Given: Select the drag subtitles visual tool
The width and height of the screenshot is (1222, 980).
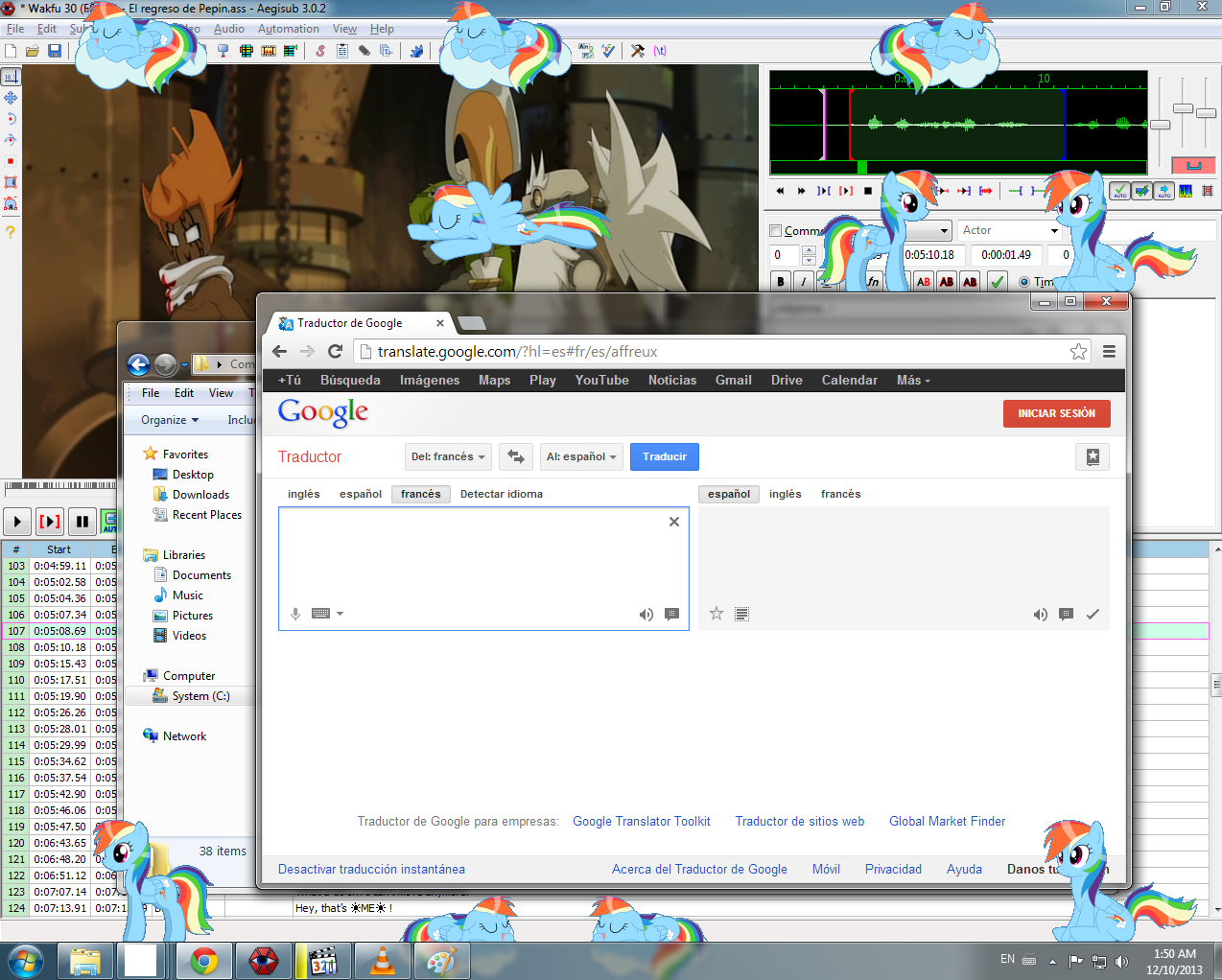Looking at the screenshot, I should pyautogui.click(x=11, y=98).
